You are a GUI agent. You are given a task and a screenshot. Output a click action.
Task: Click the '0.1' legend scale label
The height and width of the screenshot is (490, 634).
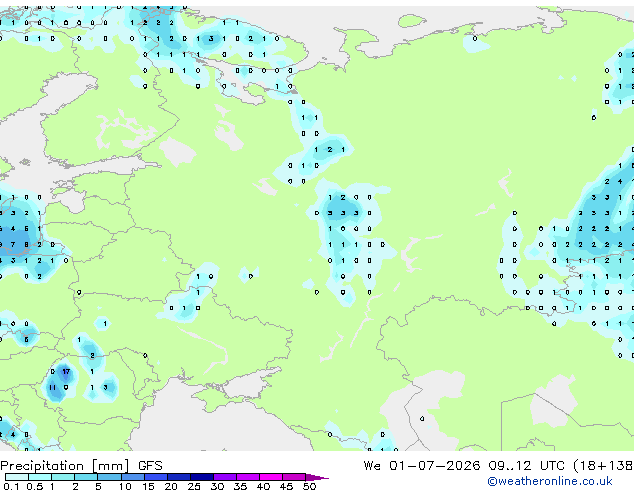pos(11,486)
